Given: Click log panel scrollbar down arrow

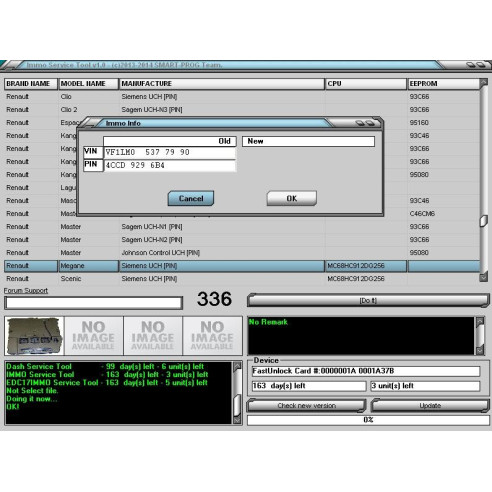Looking at the screenshot, I should 237,420.
